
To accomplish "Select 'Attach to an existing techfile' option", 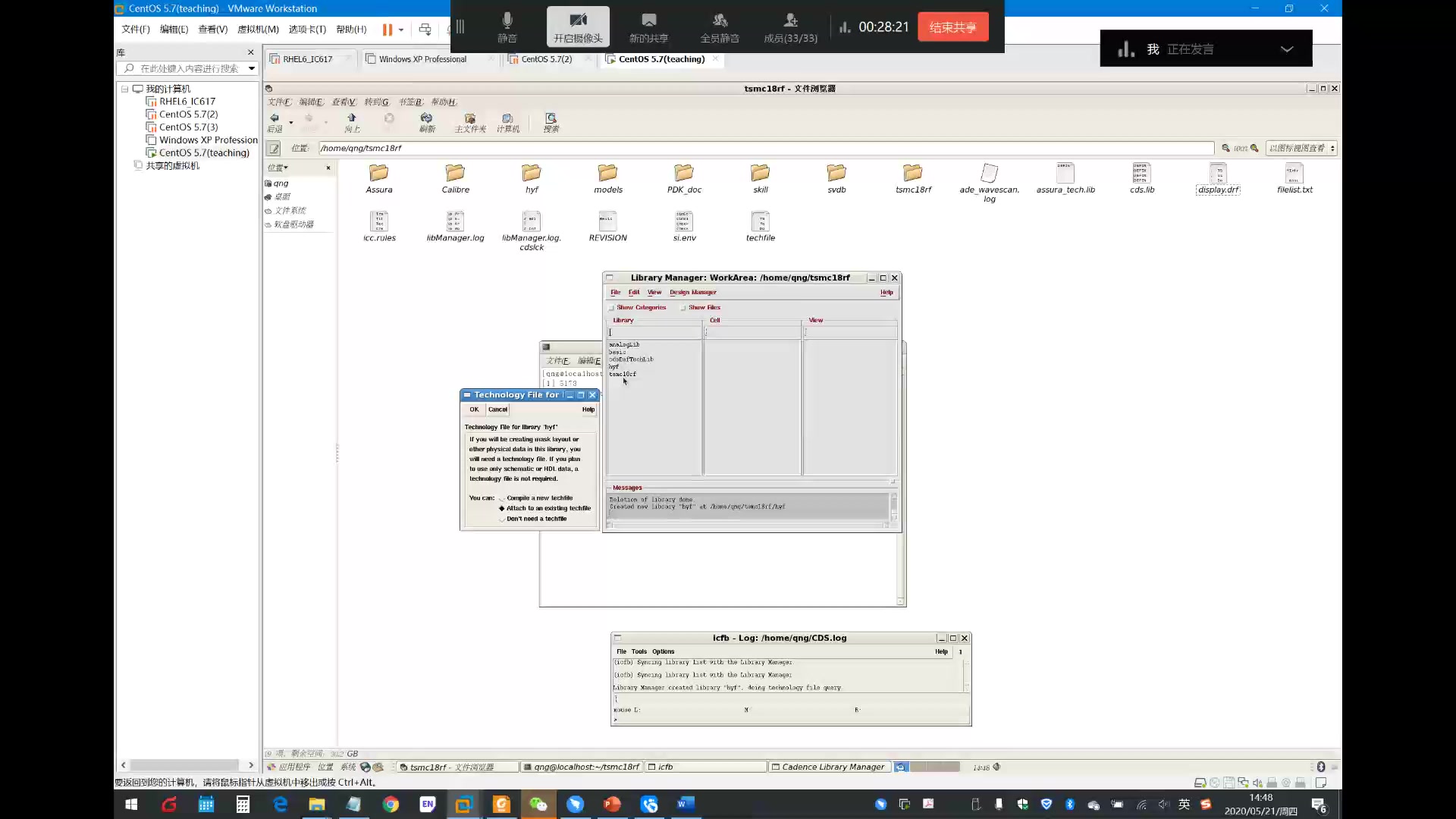I will (x=501, y=509).
